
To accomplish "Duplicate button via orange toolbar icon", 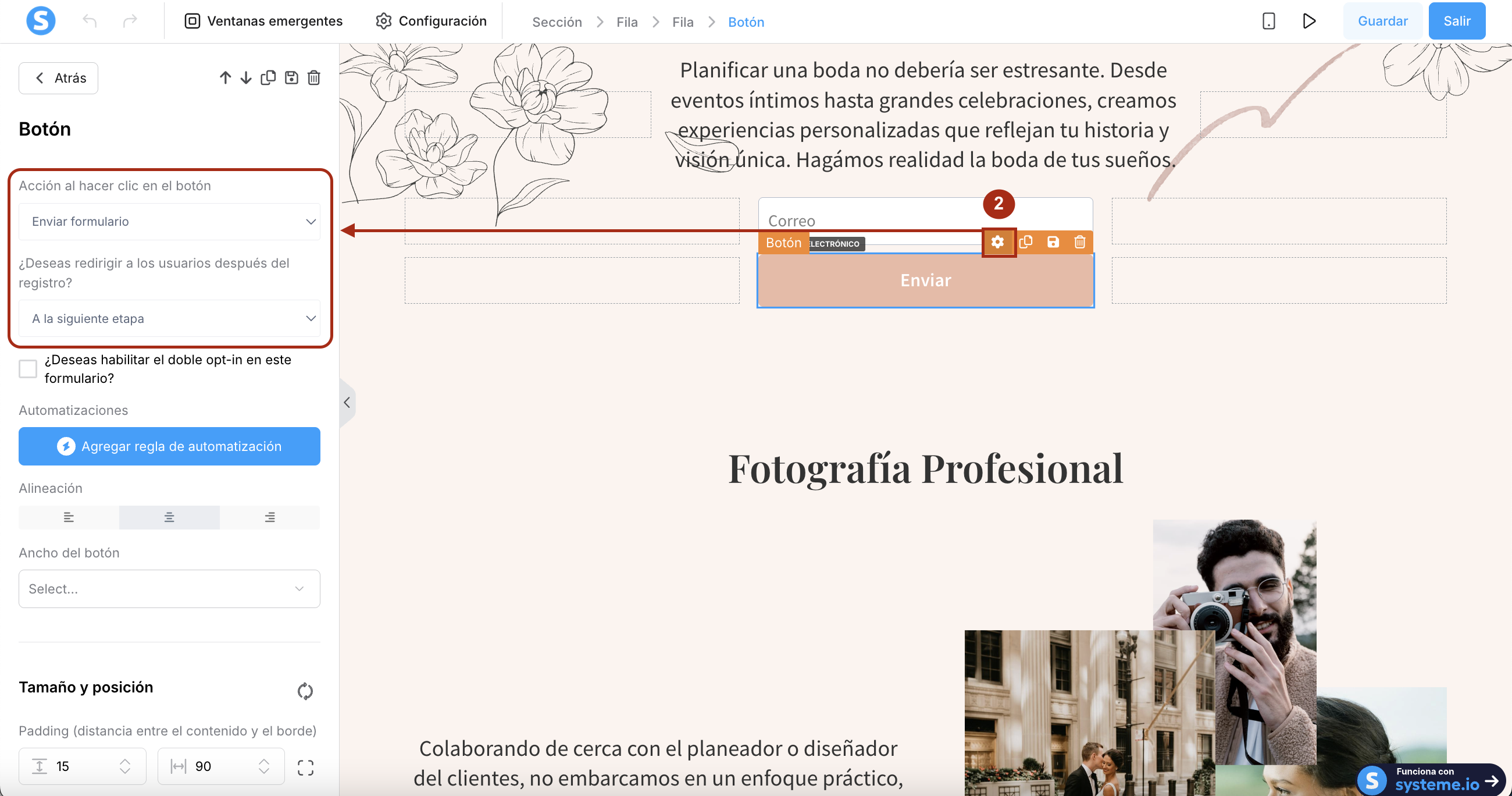I will tap(1025, 242).
